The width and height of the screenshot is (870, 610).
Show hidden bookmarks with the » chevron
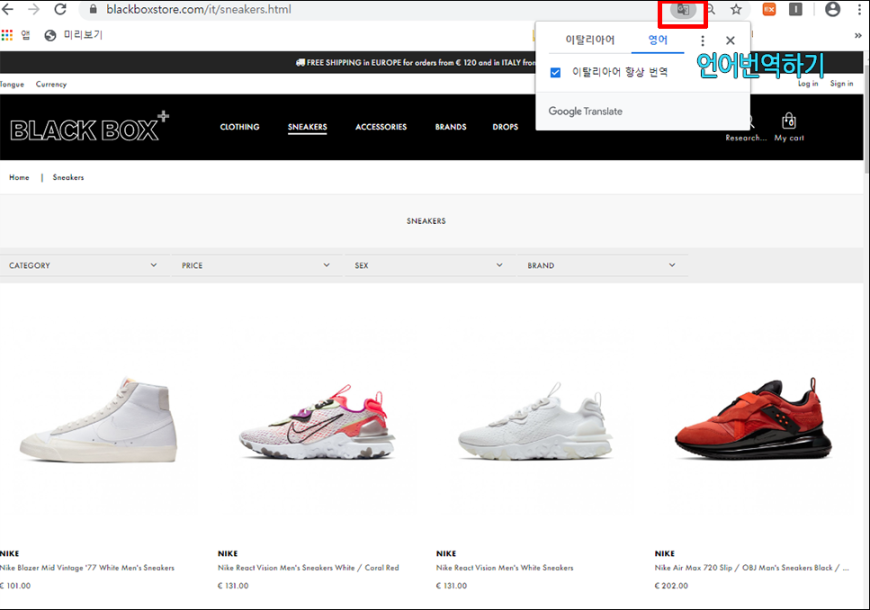click(x=858, y=36)
